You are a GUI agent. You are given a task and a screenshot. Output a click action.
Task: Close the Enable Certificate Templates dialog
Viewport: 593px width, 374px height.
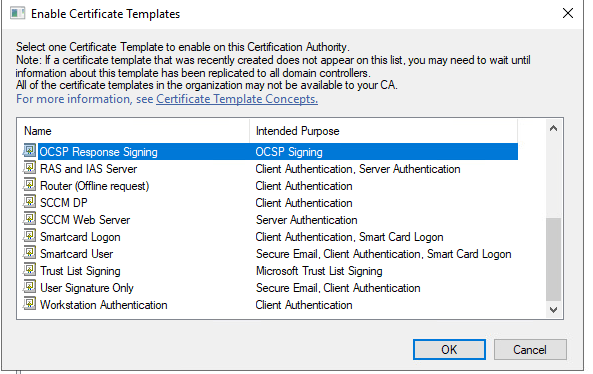tap(568, 14)
